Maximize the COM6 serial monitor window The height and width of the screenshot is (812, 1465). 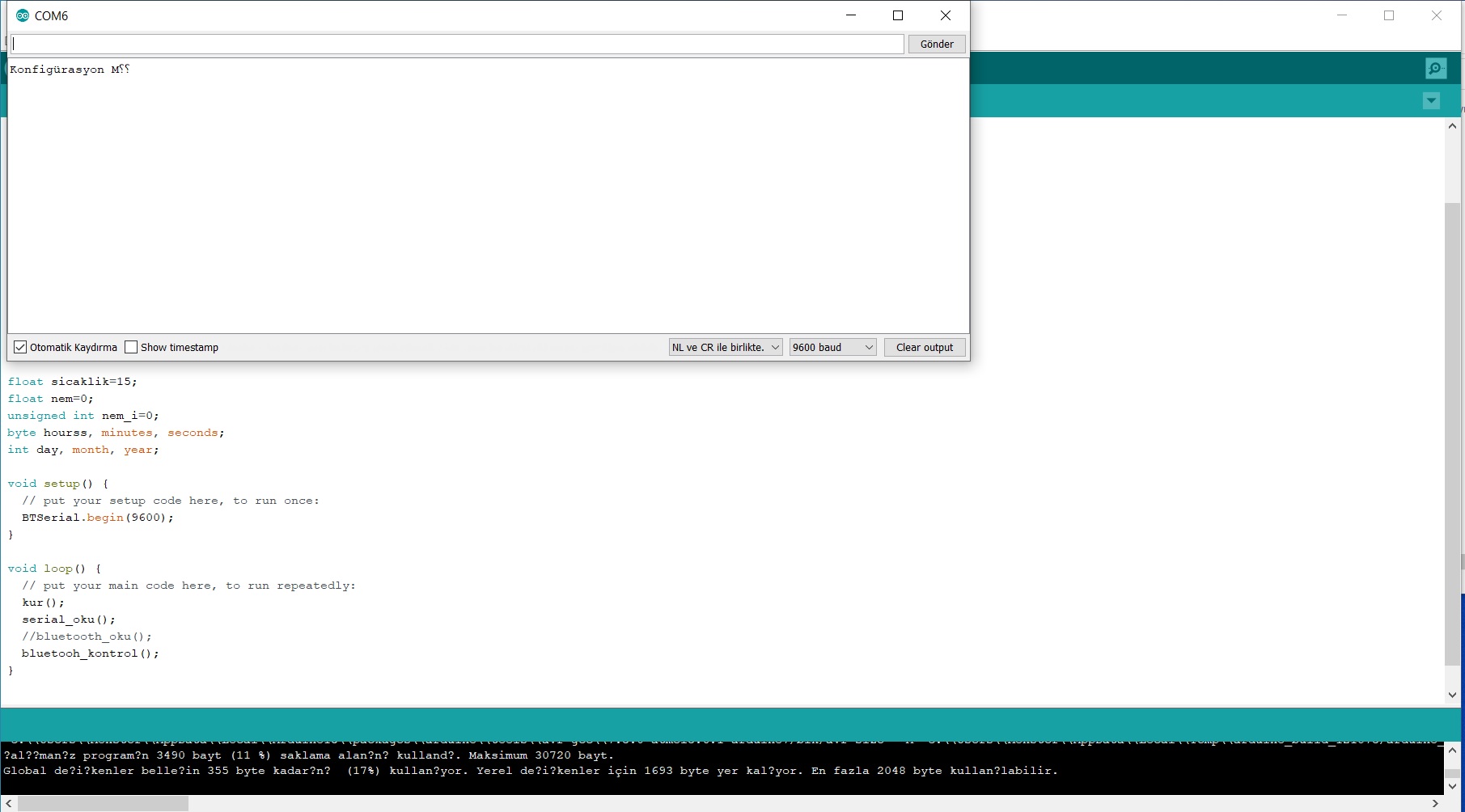coord(898,15)
